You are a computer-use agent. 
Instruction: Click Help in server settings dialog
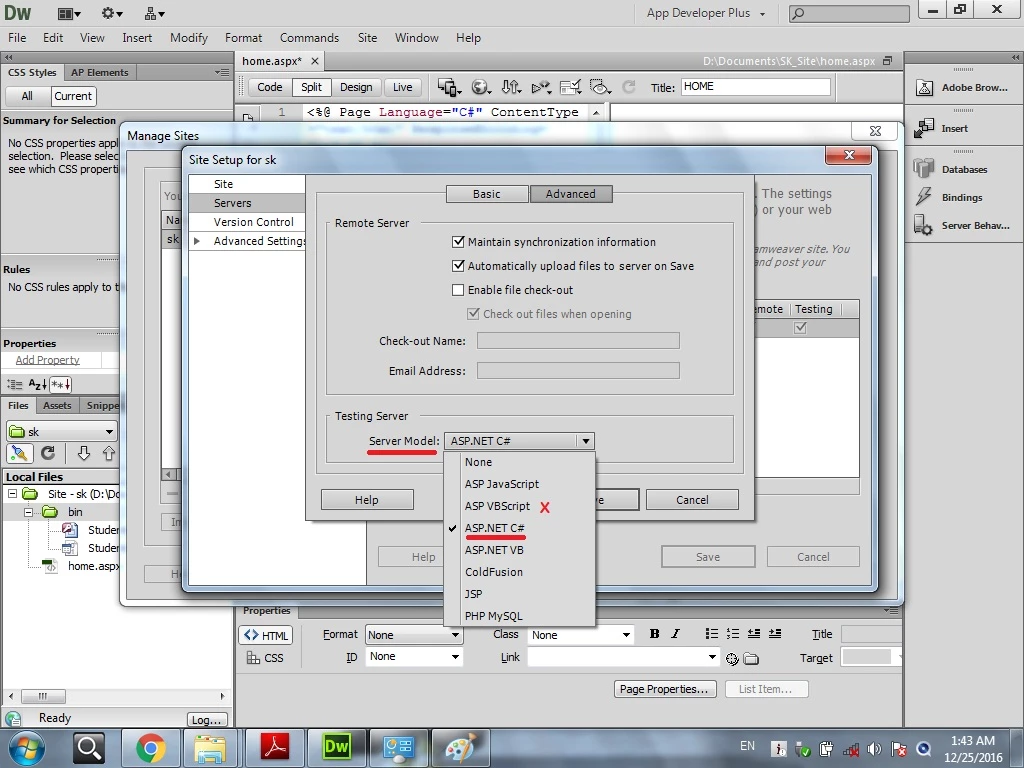pyautogui.click(x=366, y=500)
